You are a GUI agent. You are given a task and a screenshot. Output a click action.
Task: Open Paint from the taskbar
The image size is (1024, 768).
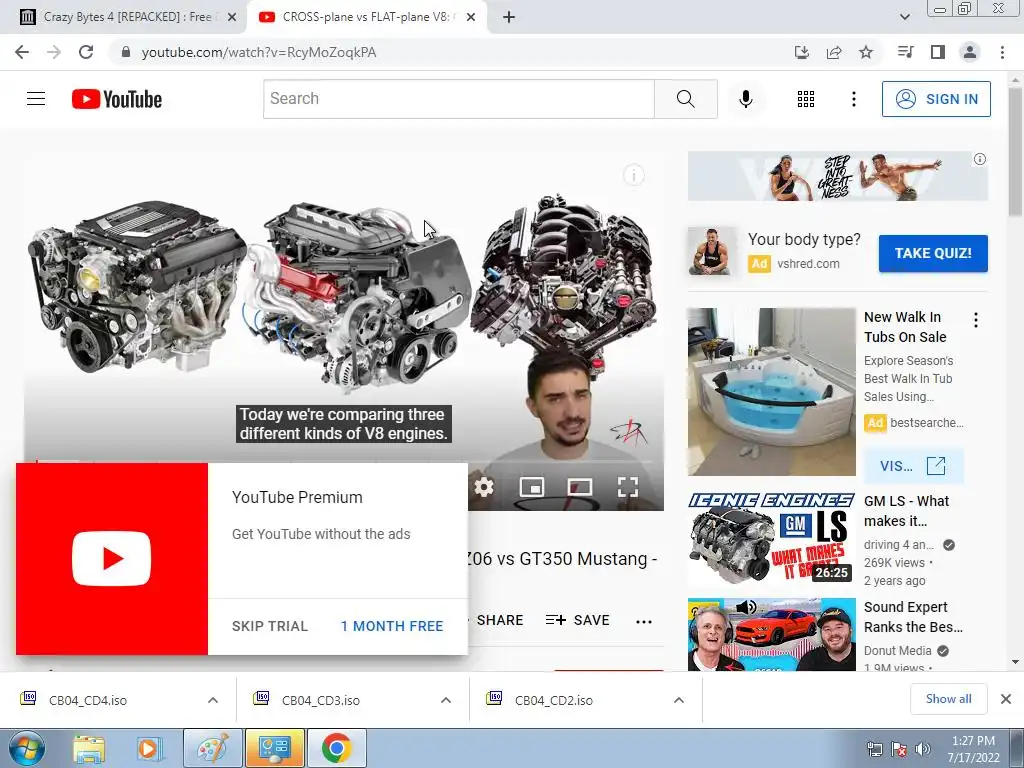pos(213,748)
